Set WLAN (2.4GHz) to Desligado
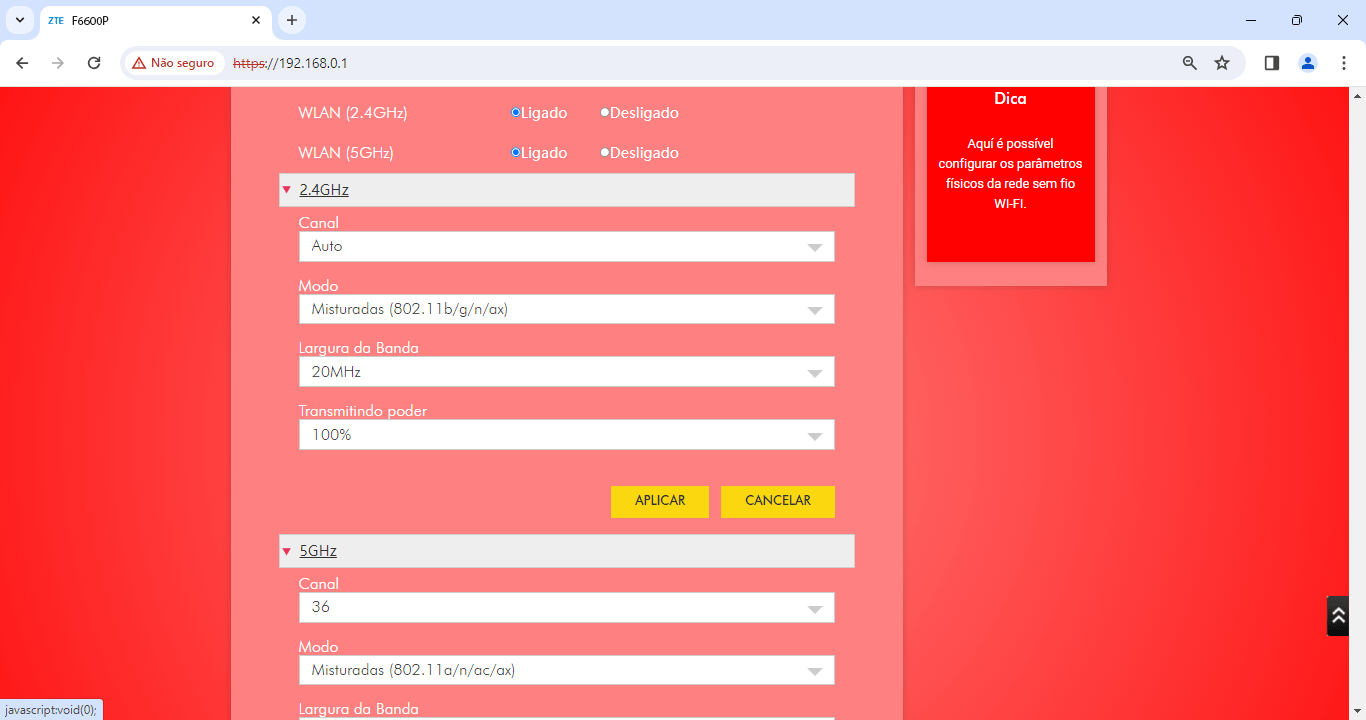This screenshot has width=1366, height=720. point(605,113)
